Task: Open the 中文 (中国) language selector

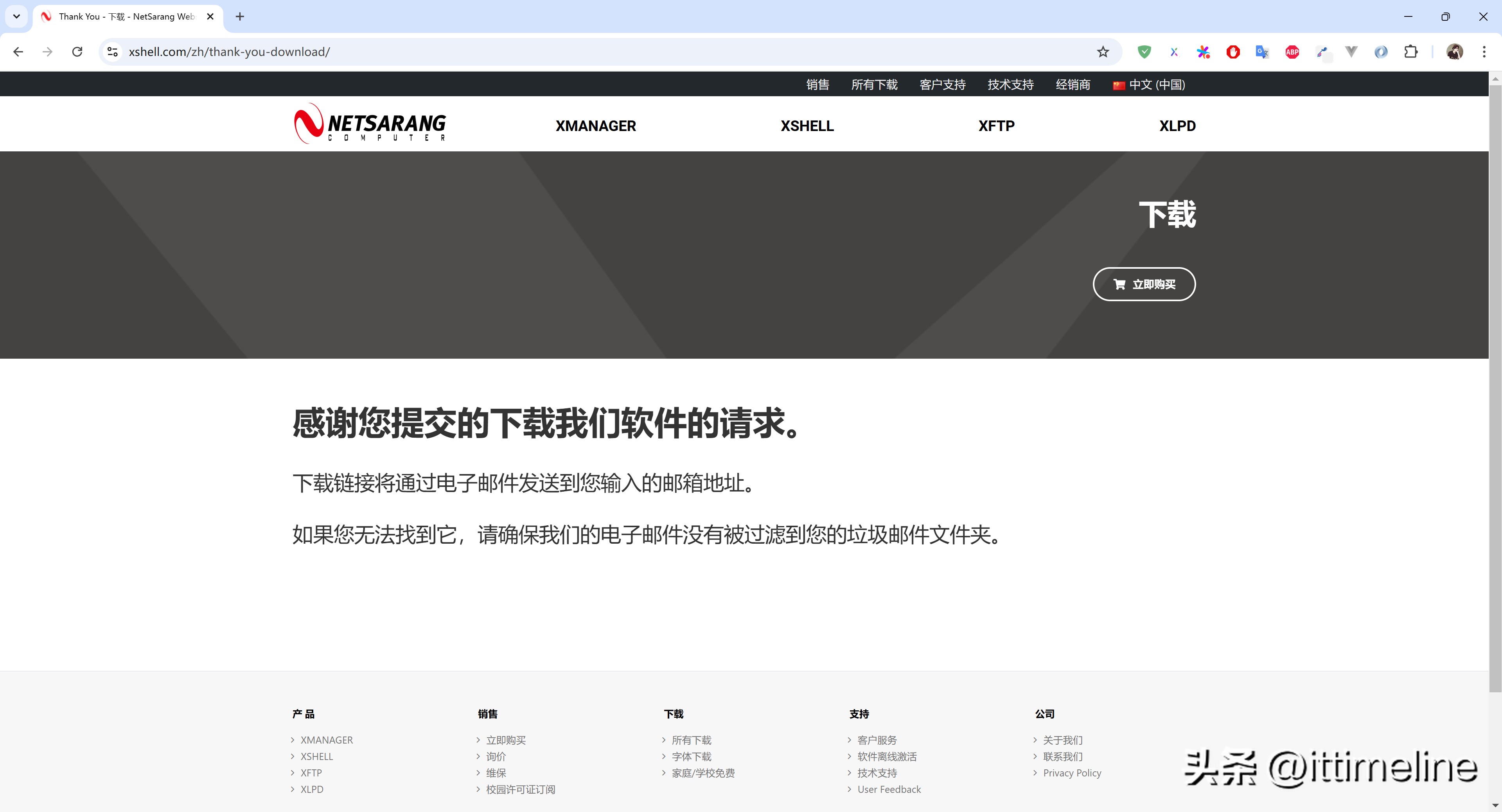Action: point(1149,84)
